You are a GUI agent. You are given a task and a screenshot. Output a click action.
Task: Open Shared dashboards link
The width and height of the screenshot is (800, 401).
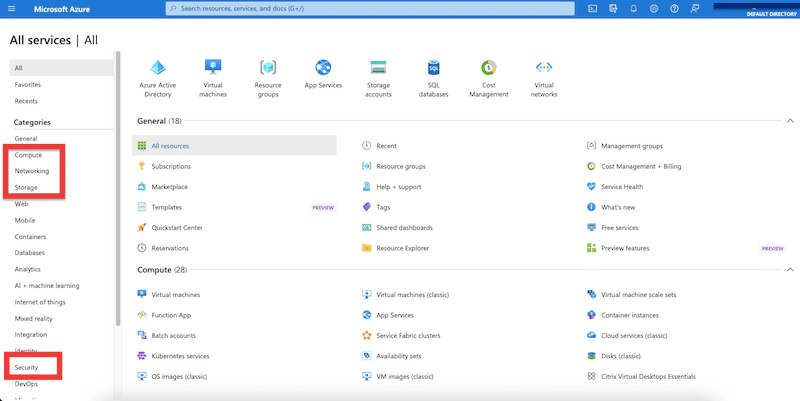[x=405, y=228]
